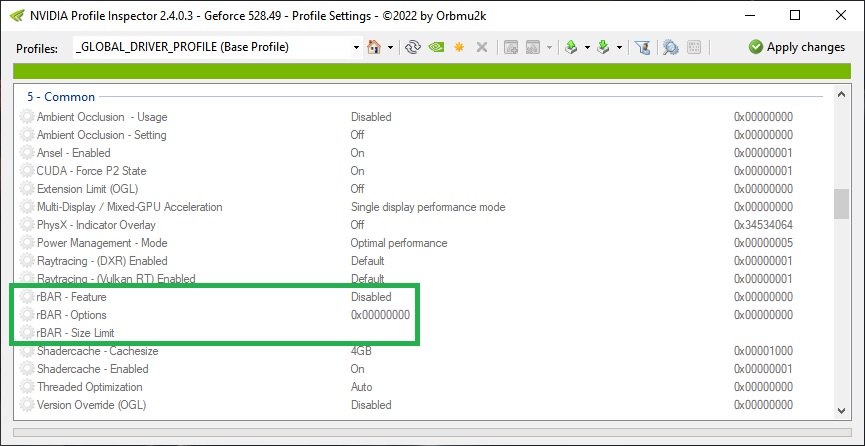Viewport: 865px width, 446px height.
Task: Click Single display performance mode value
Action: (428, 207)
